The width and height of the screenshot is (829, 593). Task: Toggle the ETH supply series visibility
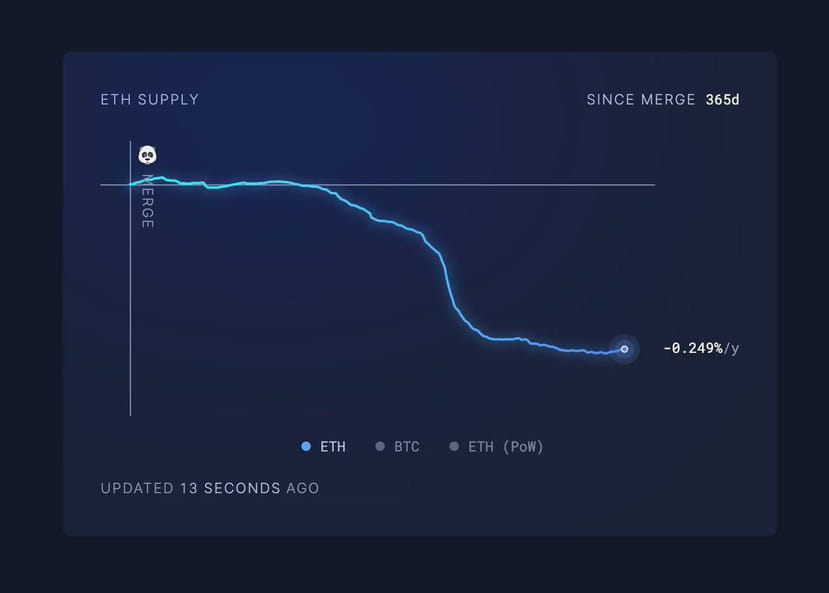tap(322, 446)
